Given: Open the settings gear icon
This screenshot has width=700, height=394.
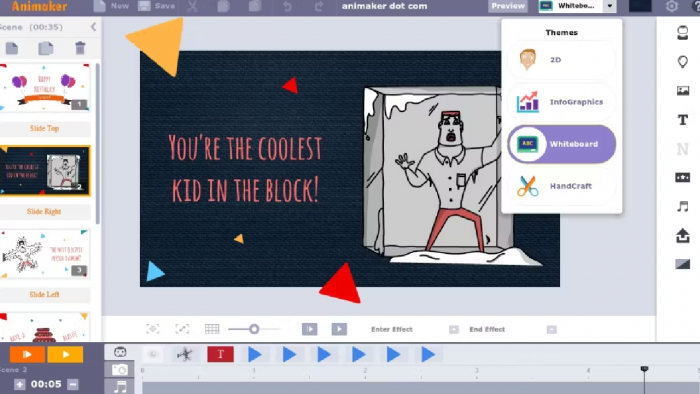Looking at the screenshot, I should [671, 6].
